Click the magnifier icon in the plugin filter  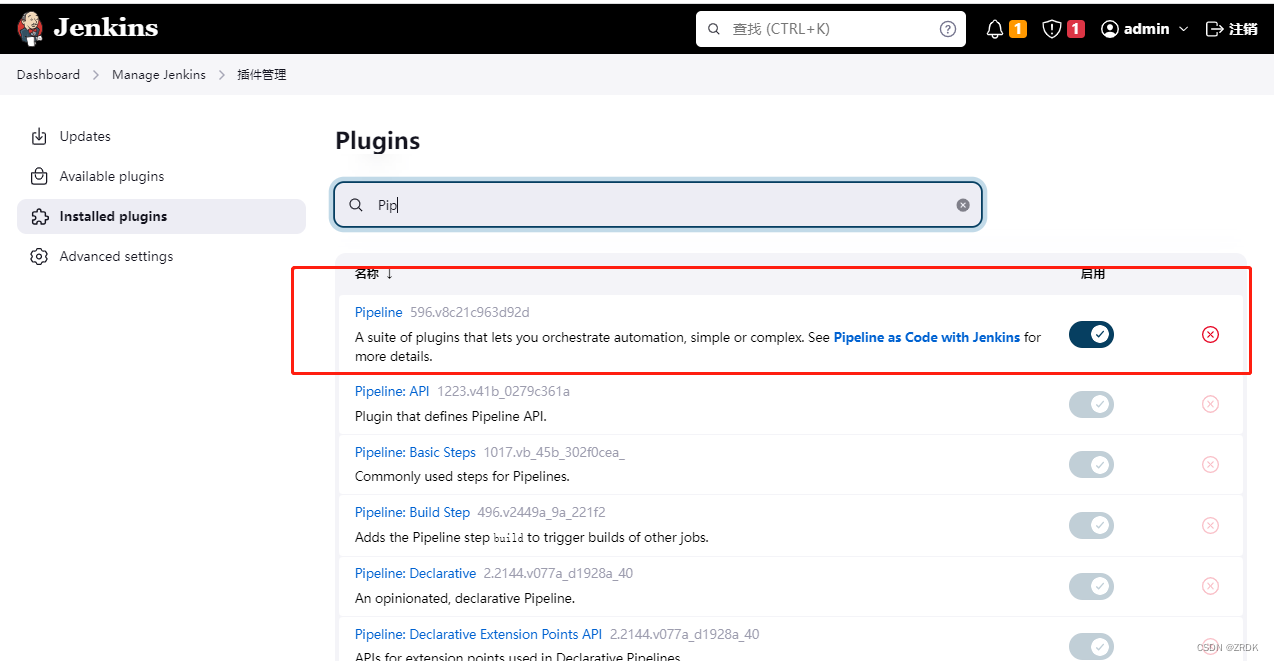[355, 205]
